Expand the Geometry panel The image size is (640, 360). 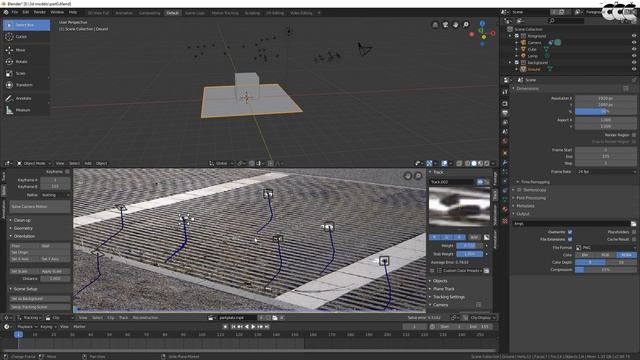22,228
